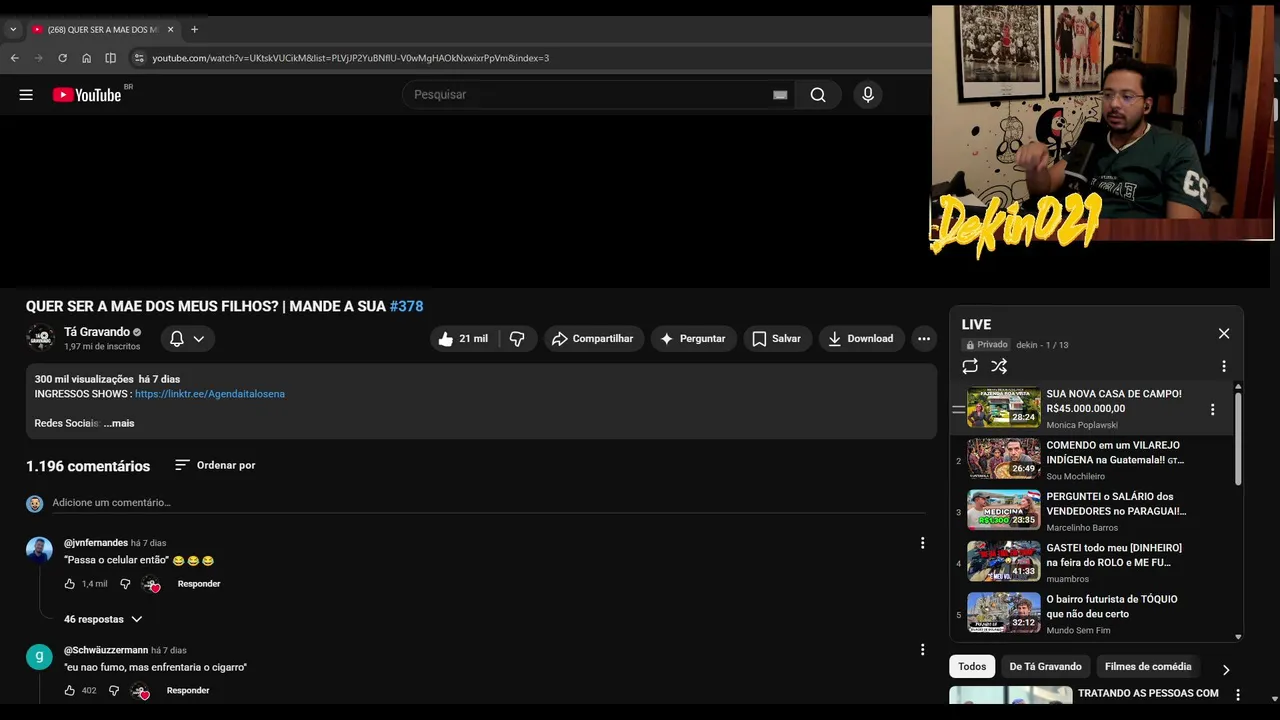Click page vertical scrollbar down arrow
This screenshot has height=720, width=1280.
click(1274, 698)
